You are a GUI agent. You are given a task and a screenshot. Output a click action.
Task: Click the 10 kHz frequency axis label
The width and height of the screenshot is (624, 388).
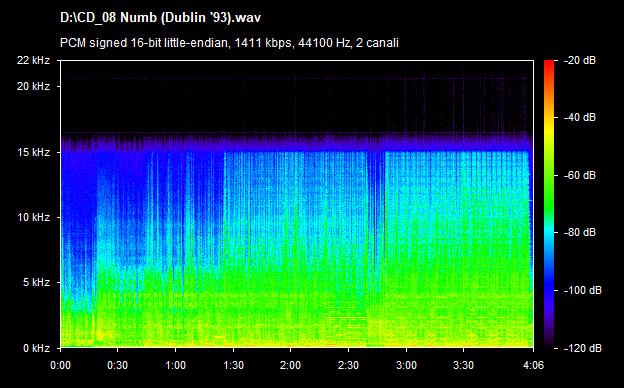[33, 217]
